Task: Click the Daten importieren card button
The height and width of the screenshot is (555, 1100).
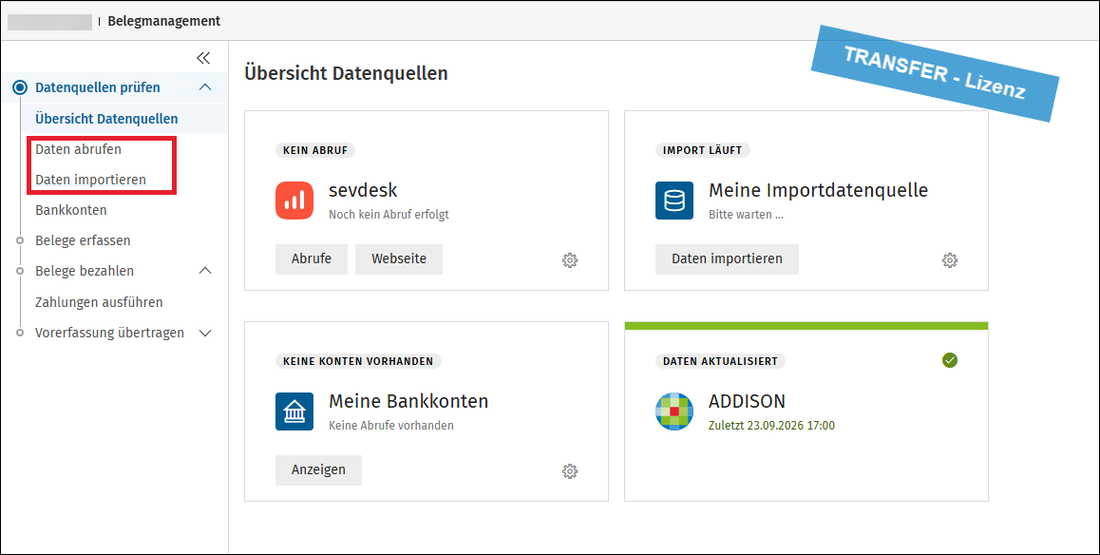Action: tap(727, 259)
